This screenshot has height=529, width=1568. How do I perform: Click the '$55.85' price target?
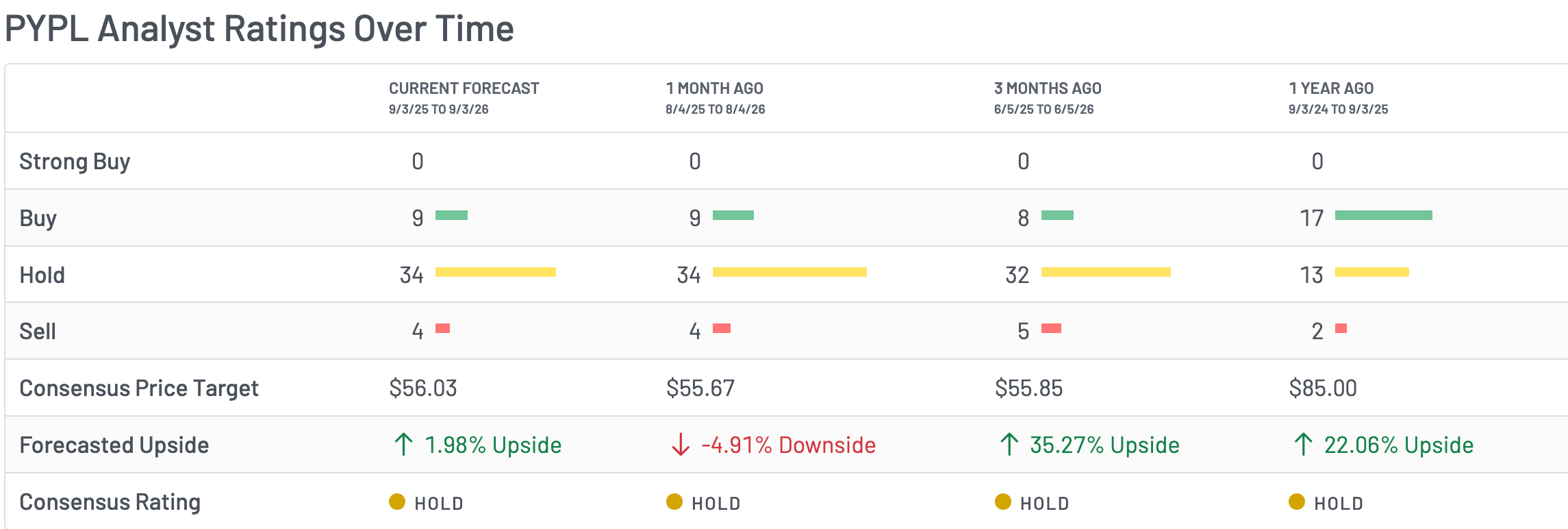pos(1029,389)
